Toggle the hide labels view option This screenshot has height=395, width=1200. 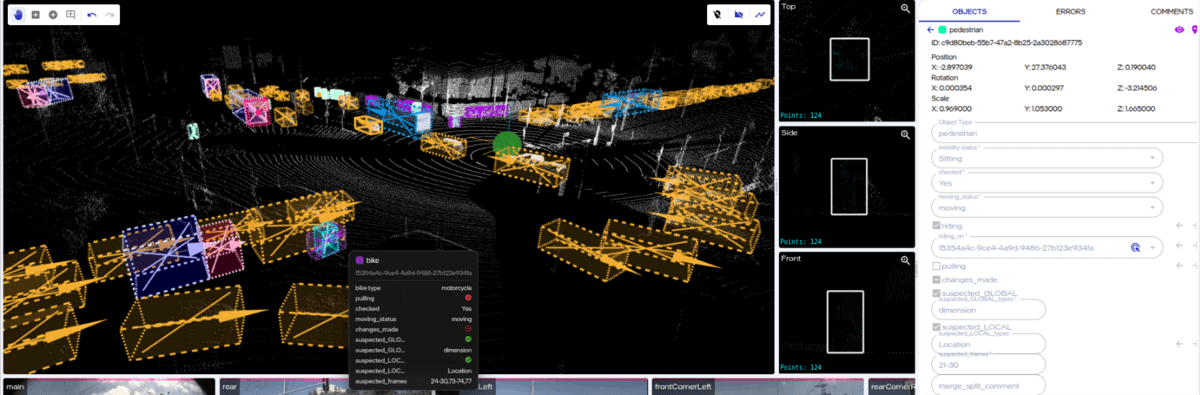(x=718, y=15)
